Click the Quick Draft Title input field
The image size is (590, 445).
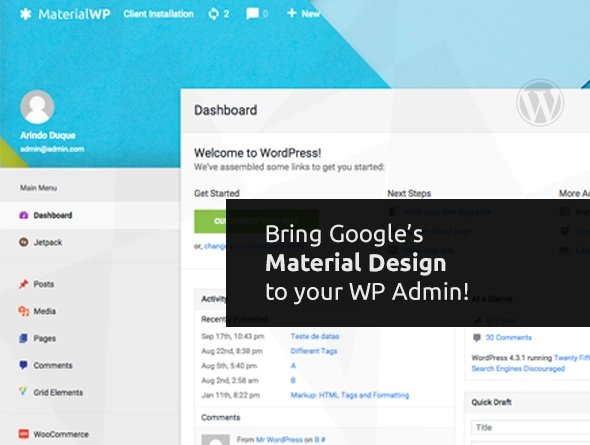(x=531, y=427)
